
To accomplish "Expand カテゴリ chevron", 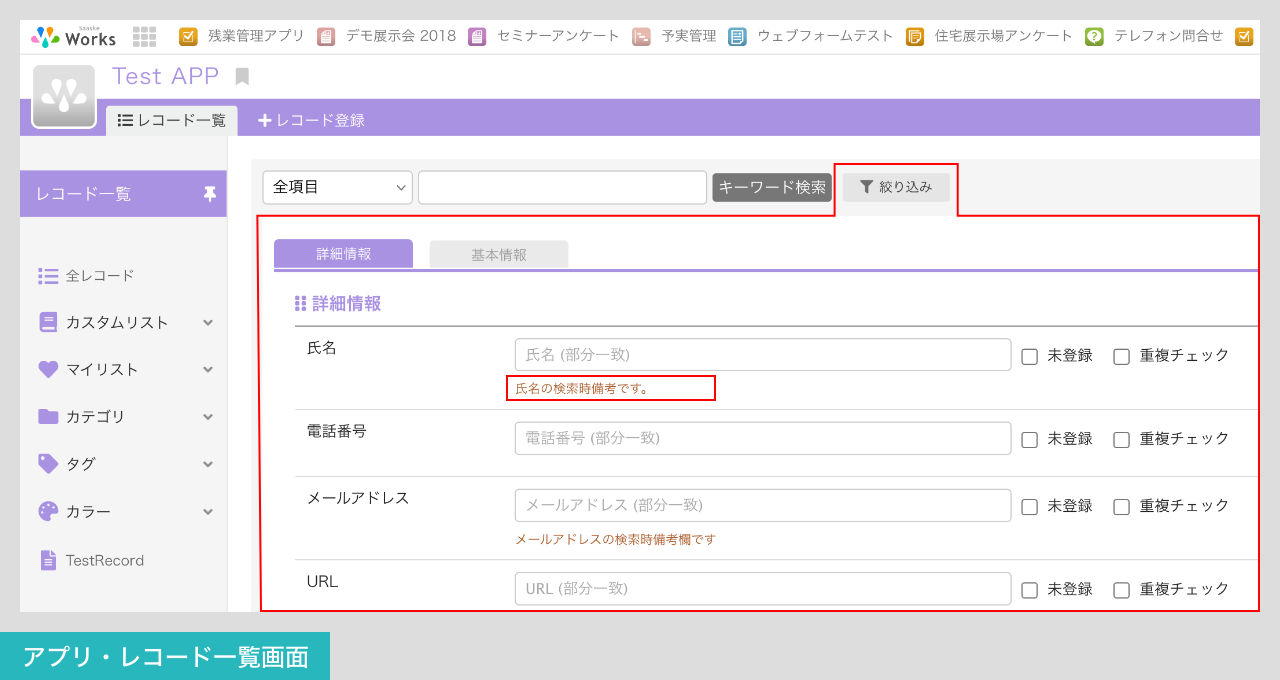I will (x=208, y=416).
